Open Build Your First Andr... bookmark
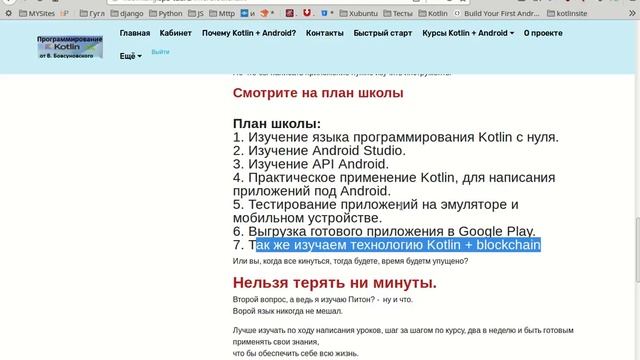This screenshot has width=640, height=360. 497,13
